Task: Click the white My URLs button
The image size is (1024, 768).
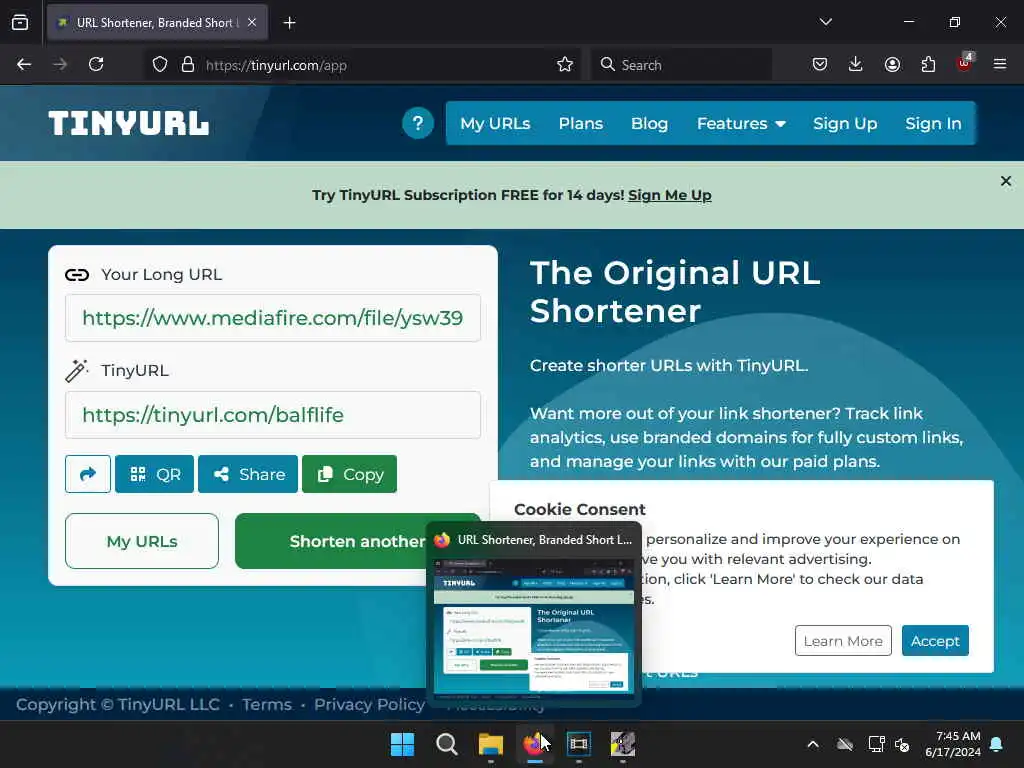Action: (142, 541)
